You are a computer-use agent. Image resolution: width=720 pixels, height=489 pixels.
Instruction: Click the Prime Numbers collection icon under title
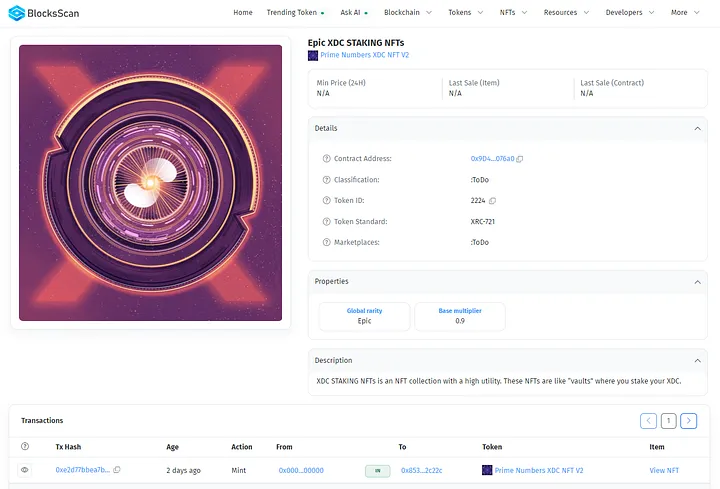click(x=313, y=56)
